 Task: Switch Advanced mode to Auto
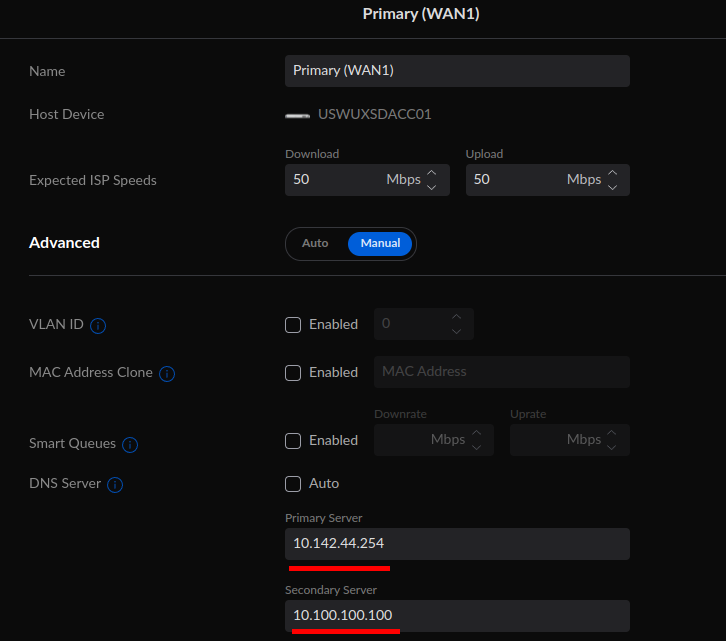(x=315, y=243)
